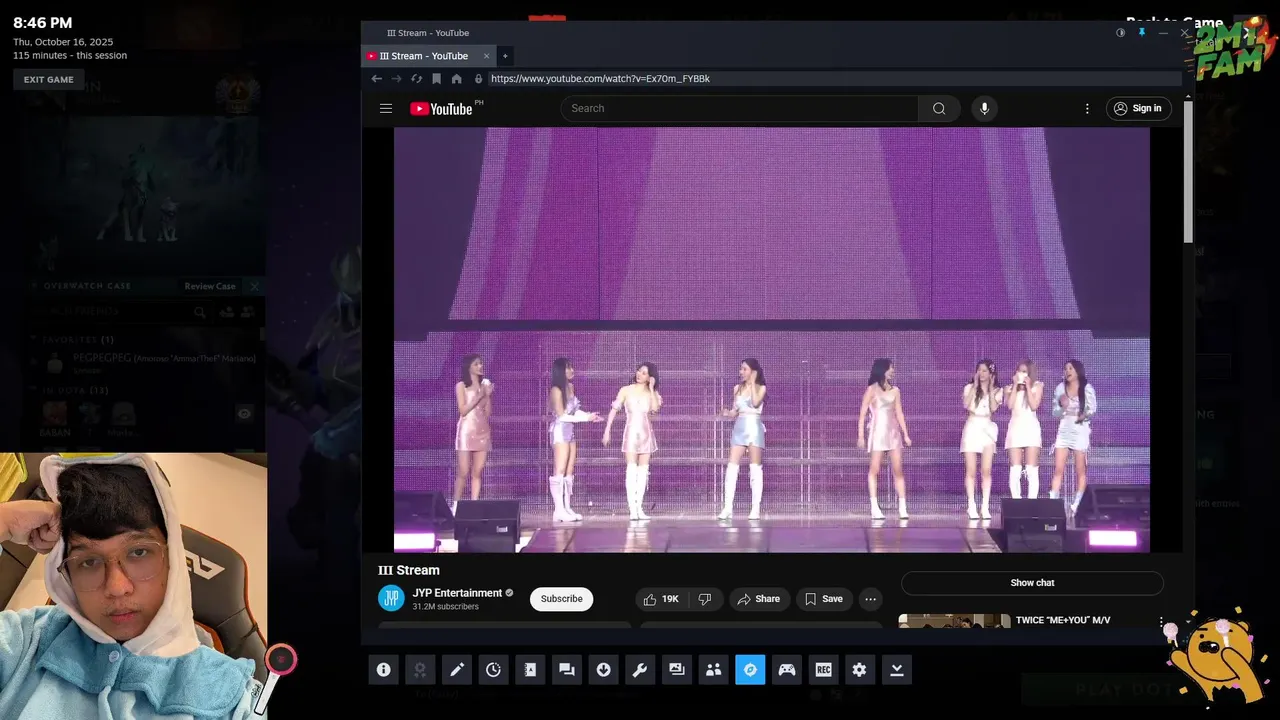
Task: Open the JYP Entertainment channel avatar
Action: 391,598
